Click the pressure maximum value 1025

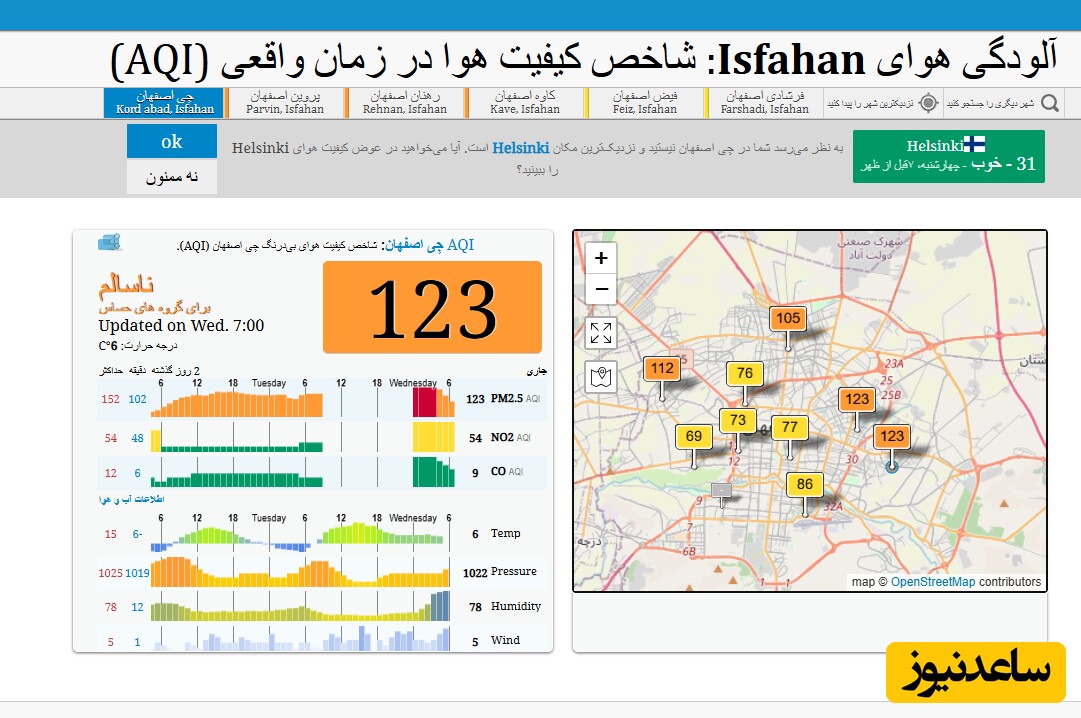pos(110,573)
